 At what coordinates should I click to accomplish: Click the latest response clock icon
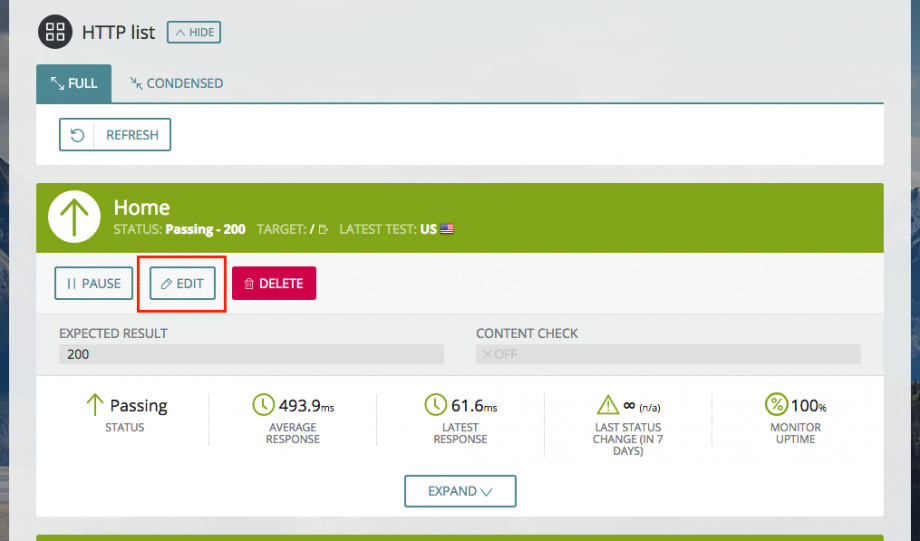(435, 404)
